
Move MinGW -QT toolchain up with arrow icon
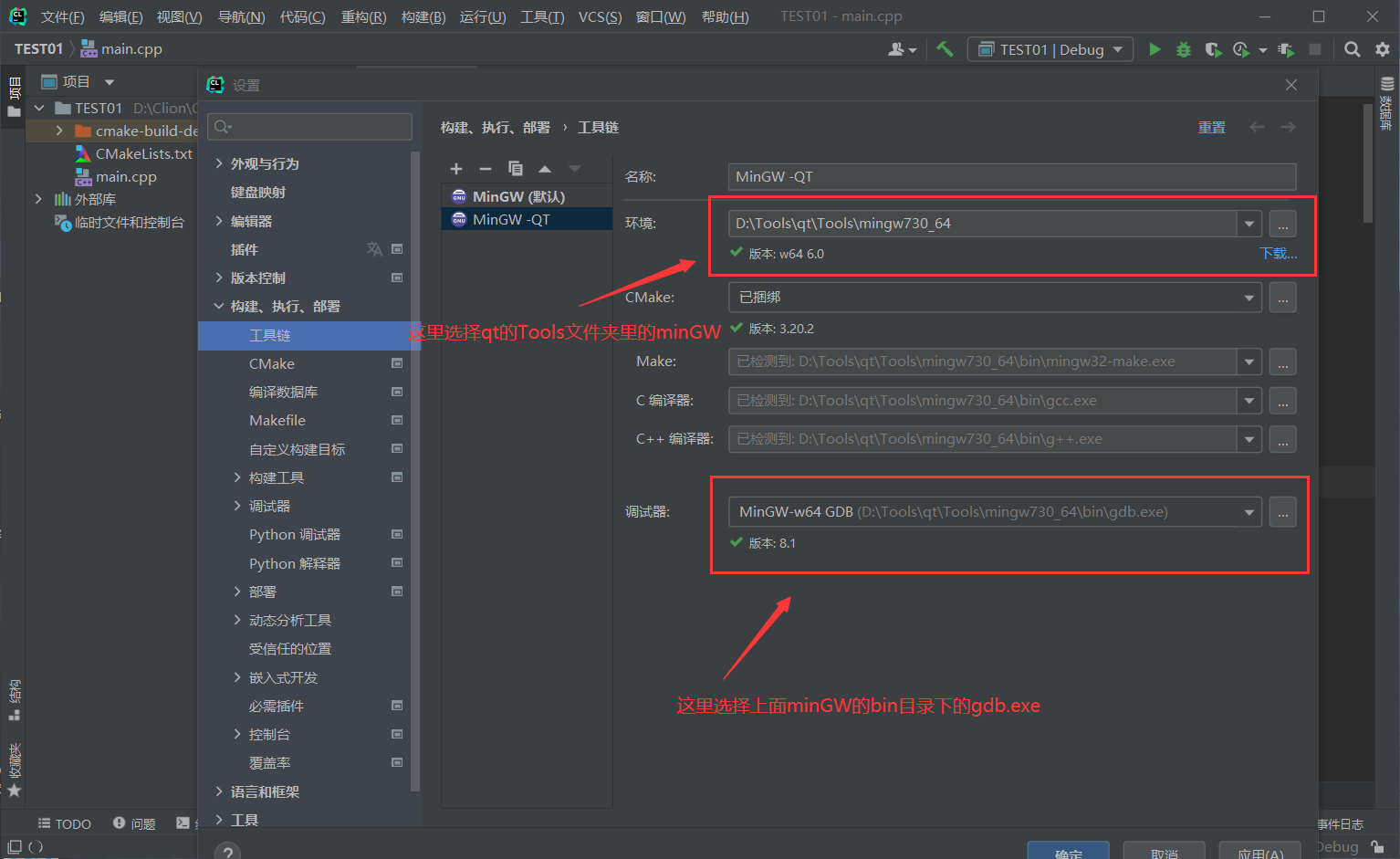(545, 168)
